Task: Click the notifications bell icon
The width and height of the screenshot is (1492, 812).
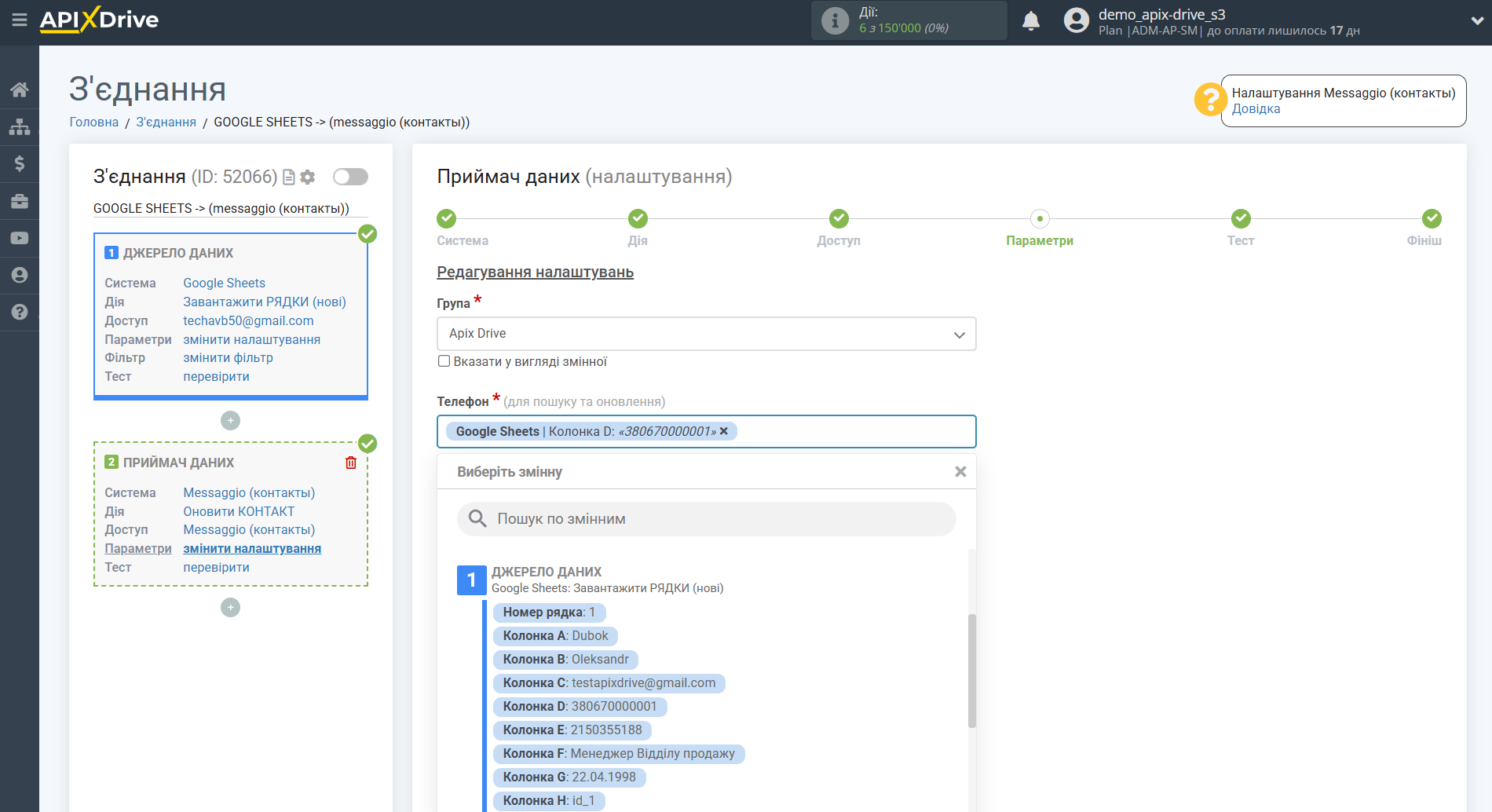Action: (1030, 21)
